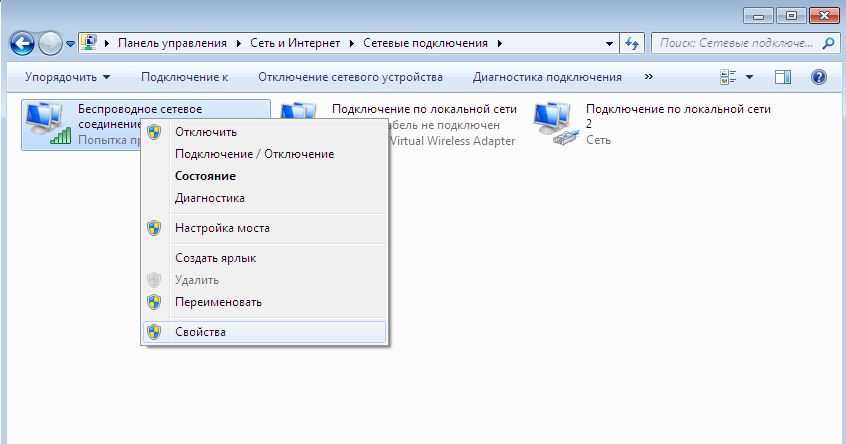Click the search magnifier icon
Image resolution: width=846 pixels, height=444 pixels.
tap(828, 43)
